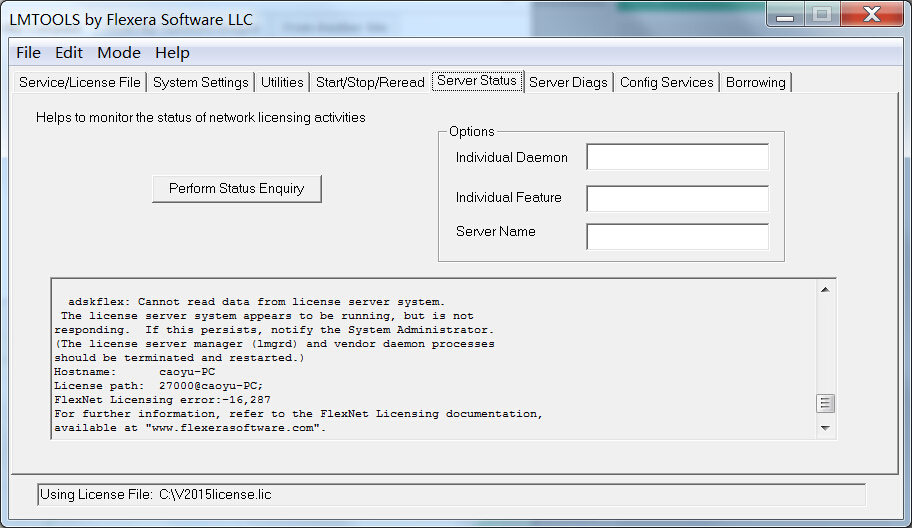Open the Utilities tab
Viewport: 912px width, 528px height.
pyautogui.click(x=282, y=83)
